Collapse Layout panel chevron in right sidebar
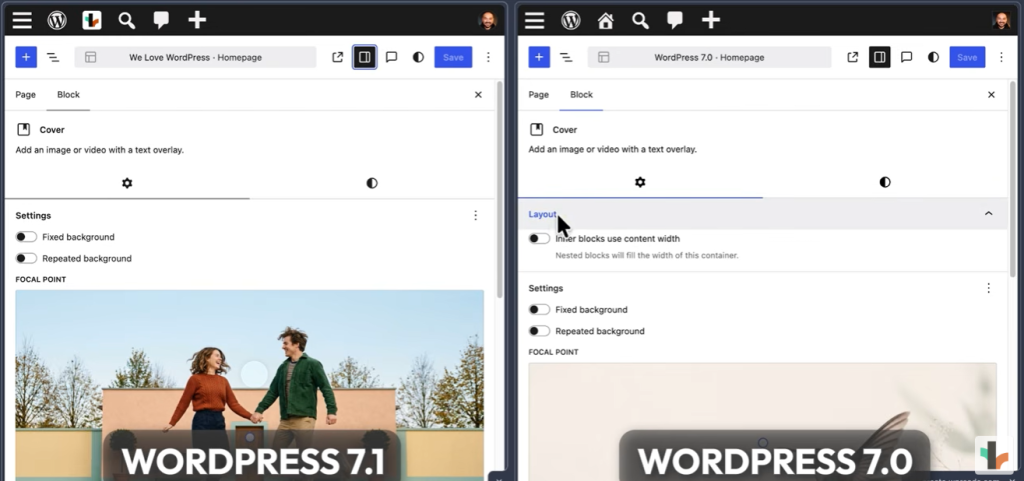 pos(989,214)
